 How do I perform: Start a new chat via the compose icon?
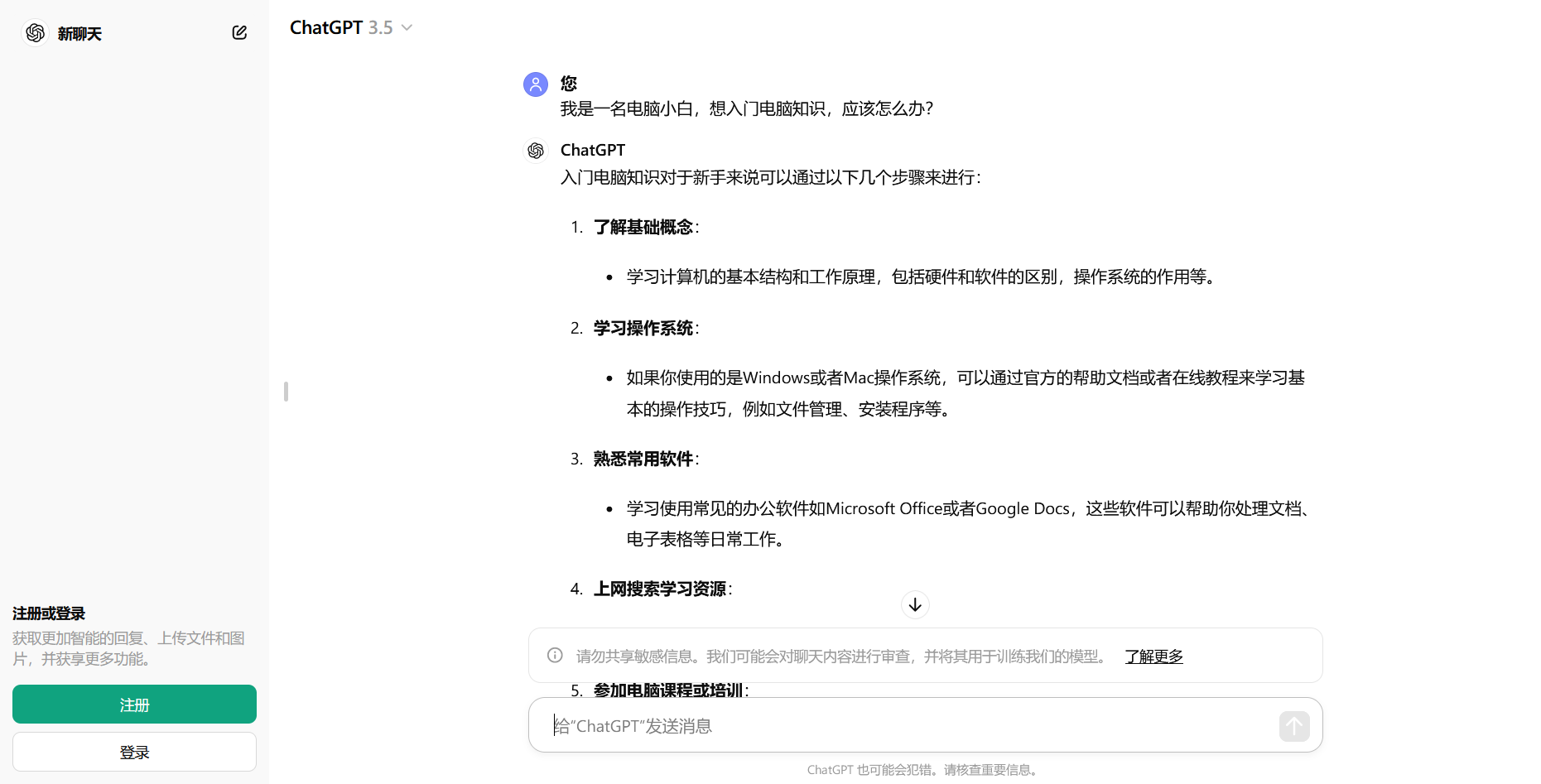(x=239, y=32)
